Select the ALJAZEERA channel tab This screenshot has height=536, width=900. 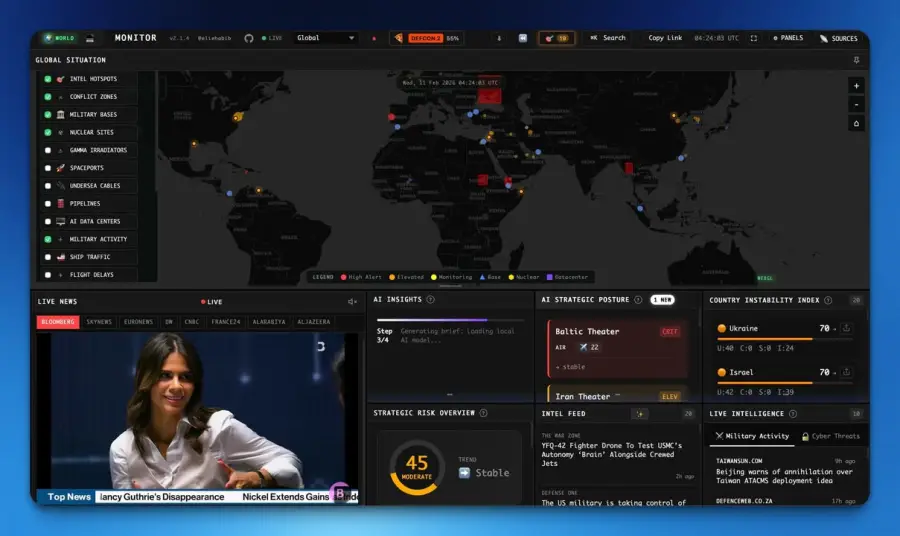pyautogui.click(x=313, y=322)
